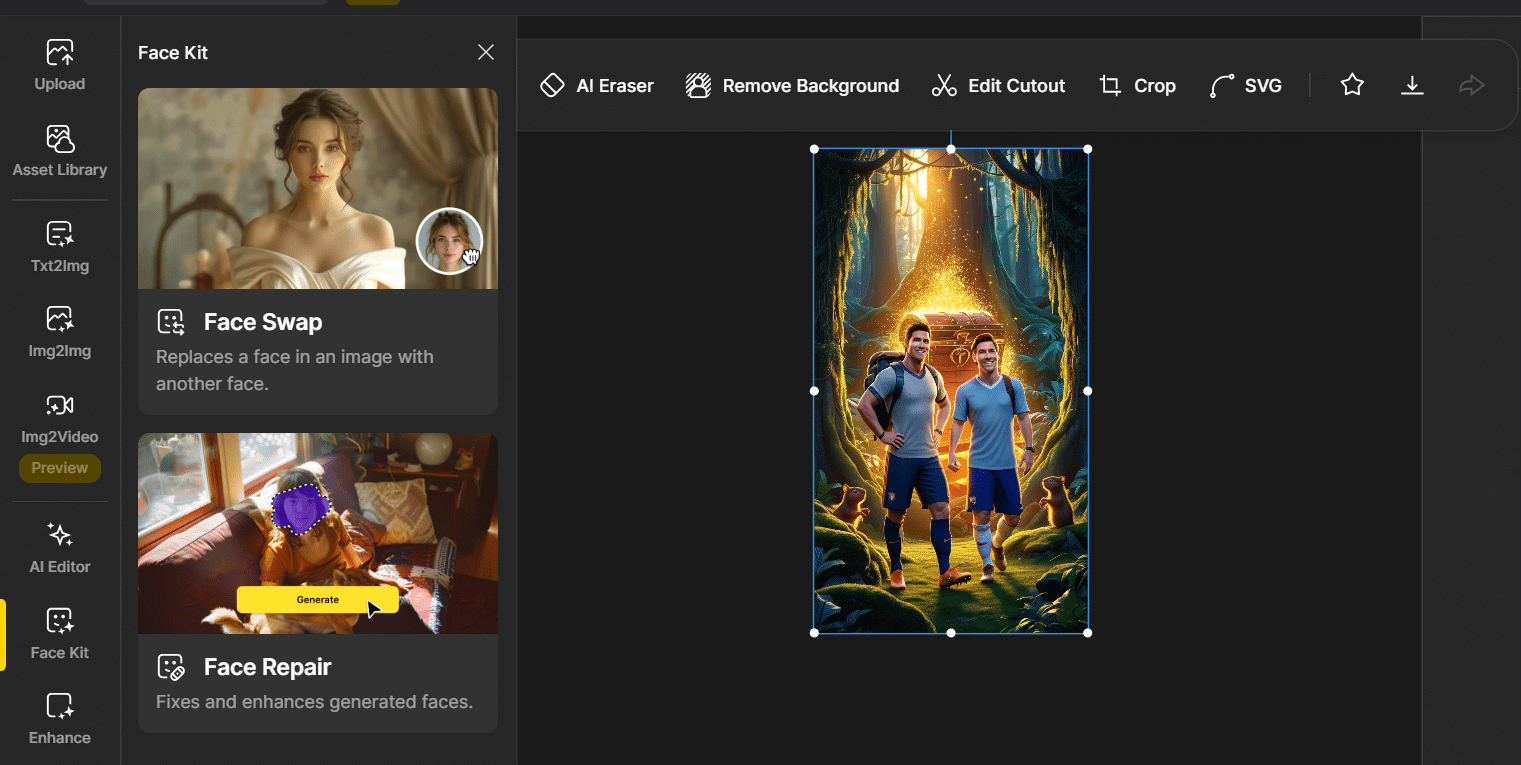Click Remove Background in toolbar
This screenshot has width=1521, height=765.
click(792, 86)
